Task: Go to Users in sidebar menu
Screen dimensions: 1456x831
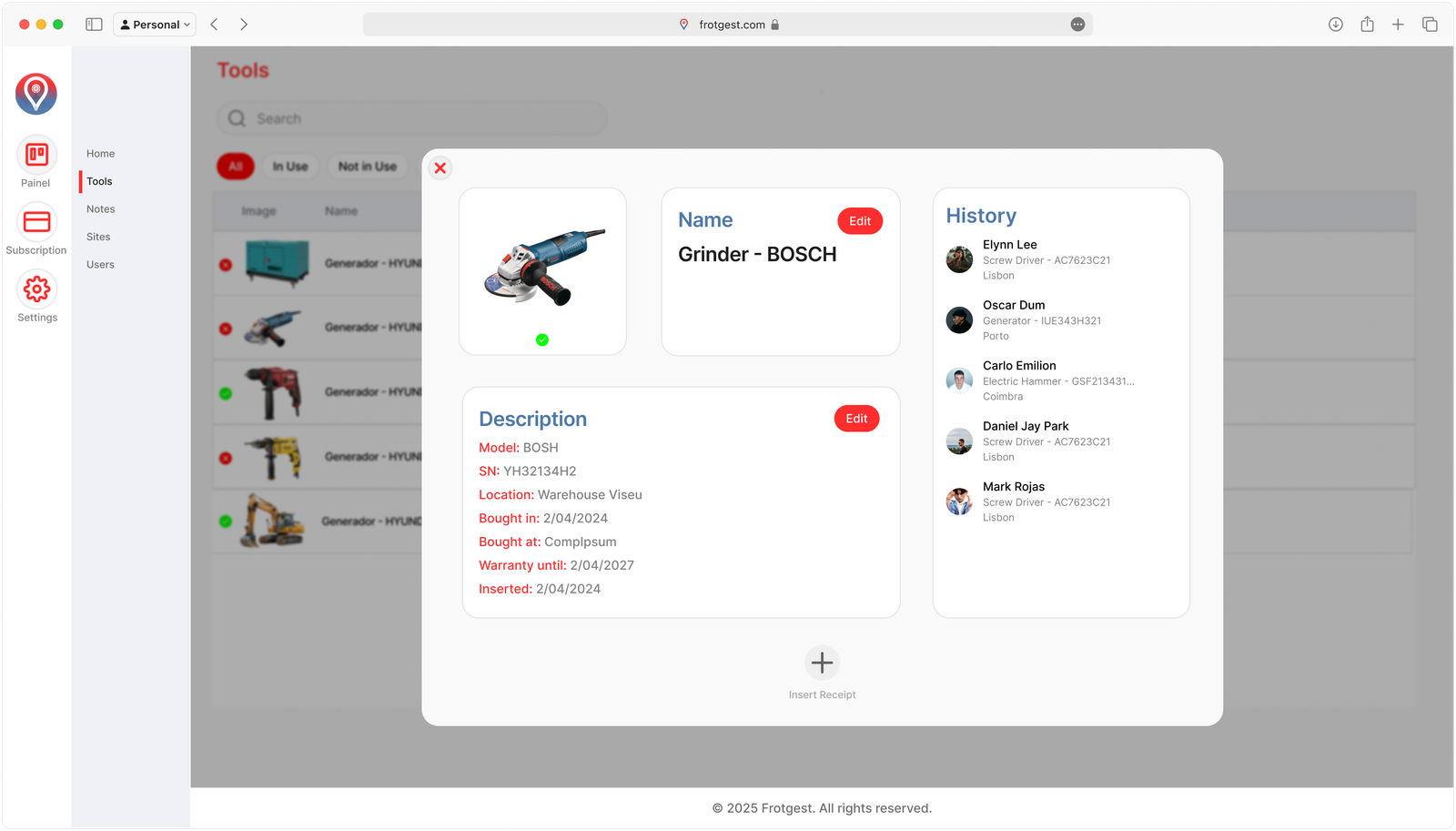Action: pos(100,265)
